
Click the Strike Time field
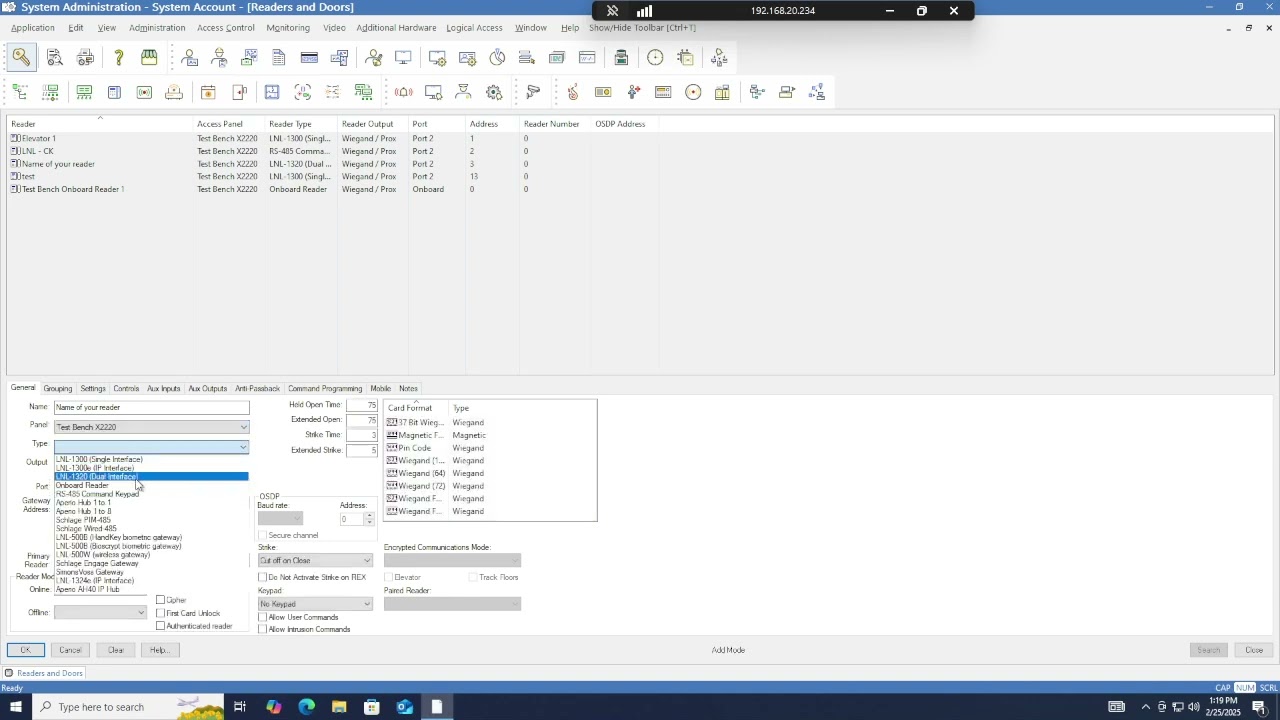point(362,435)
